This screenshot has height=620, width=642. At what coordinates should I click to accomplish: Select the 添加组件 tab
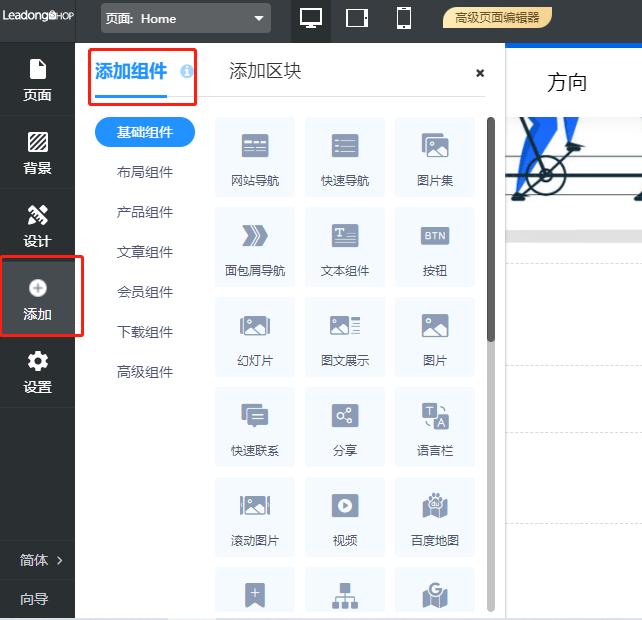click(x=131, y=71)
